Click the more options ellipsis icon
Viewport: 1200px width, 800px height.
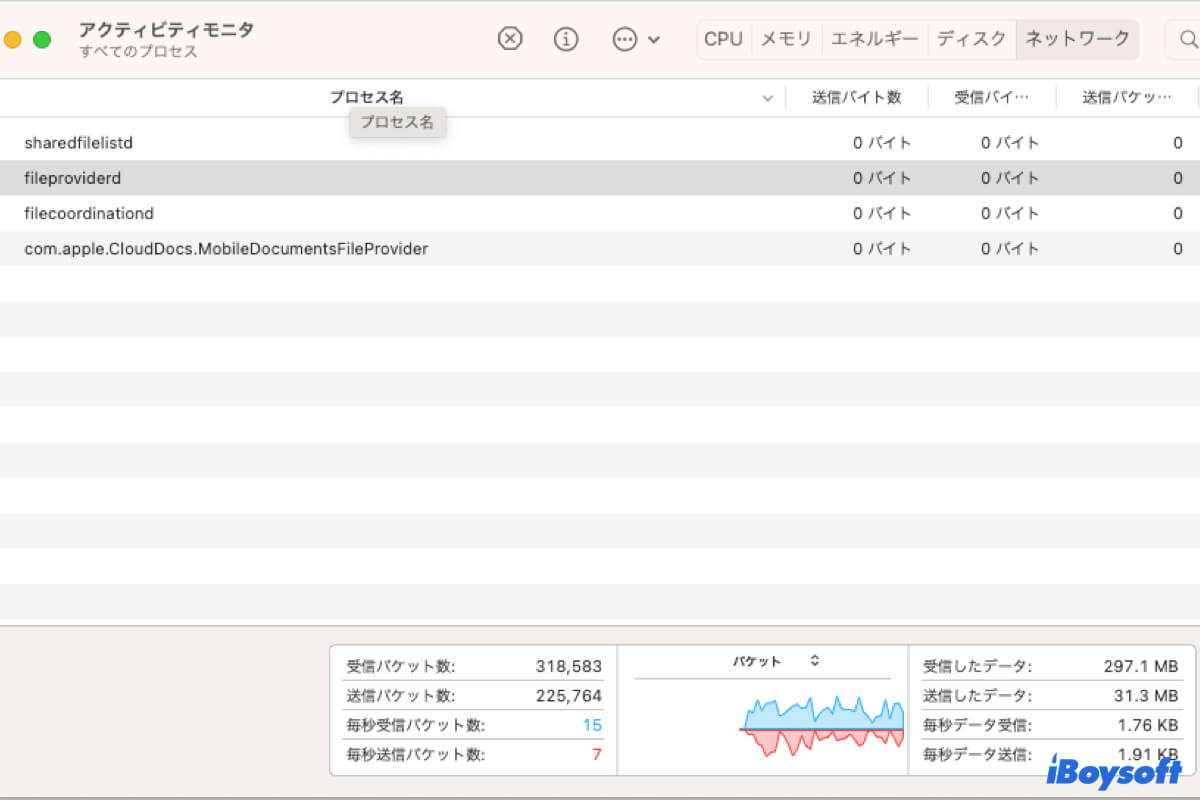[625, 39]
